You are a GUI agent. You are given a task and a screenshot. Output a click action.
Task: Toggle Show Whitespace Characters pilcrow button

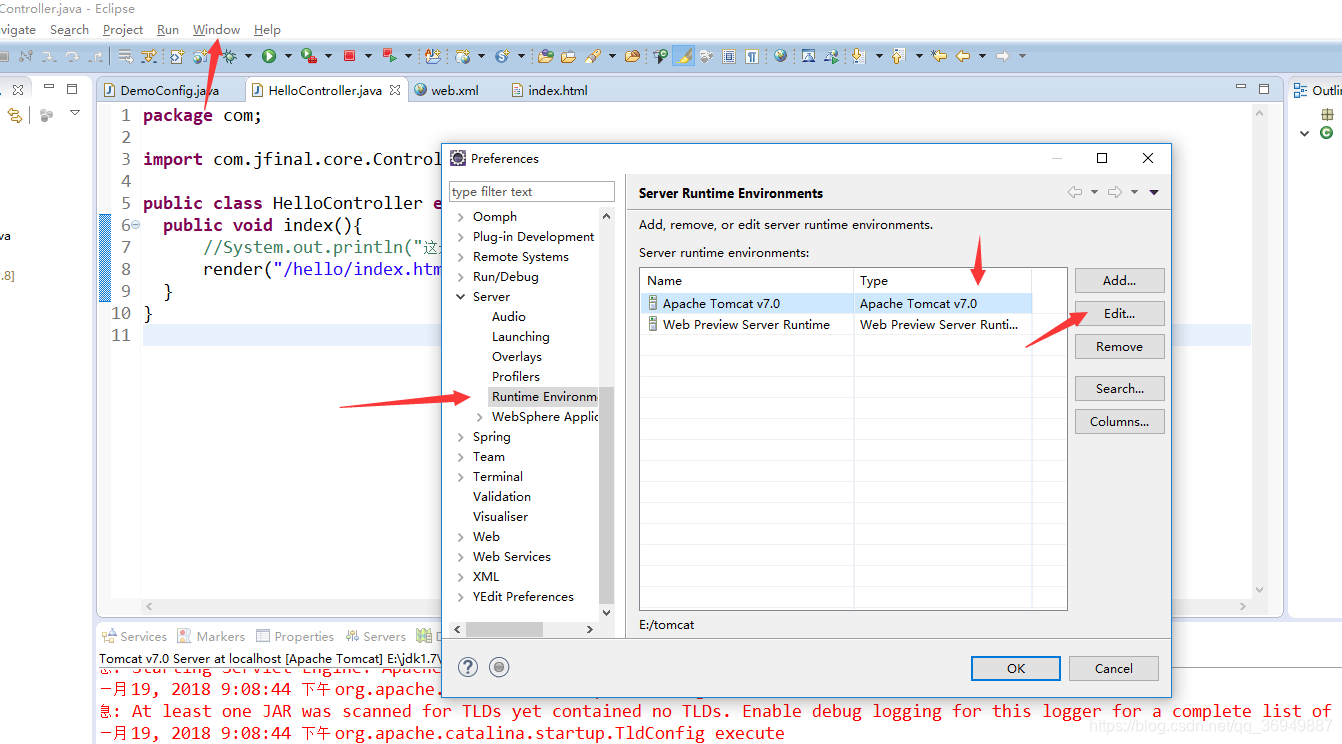[x=752, y=56]
